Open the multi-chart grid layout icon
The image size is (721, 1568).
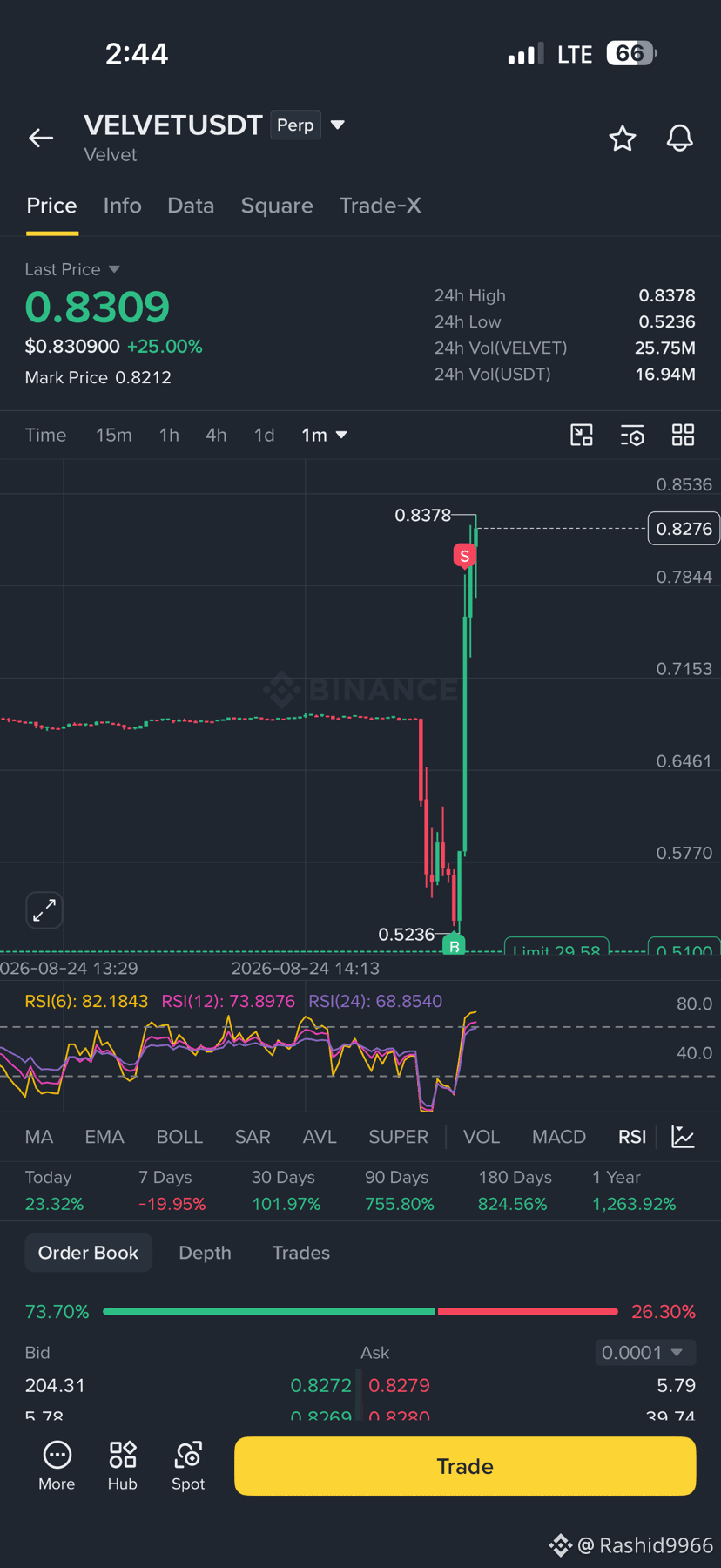(x=684, y=435)
